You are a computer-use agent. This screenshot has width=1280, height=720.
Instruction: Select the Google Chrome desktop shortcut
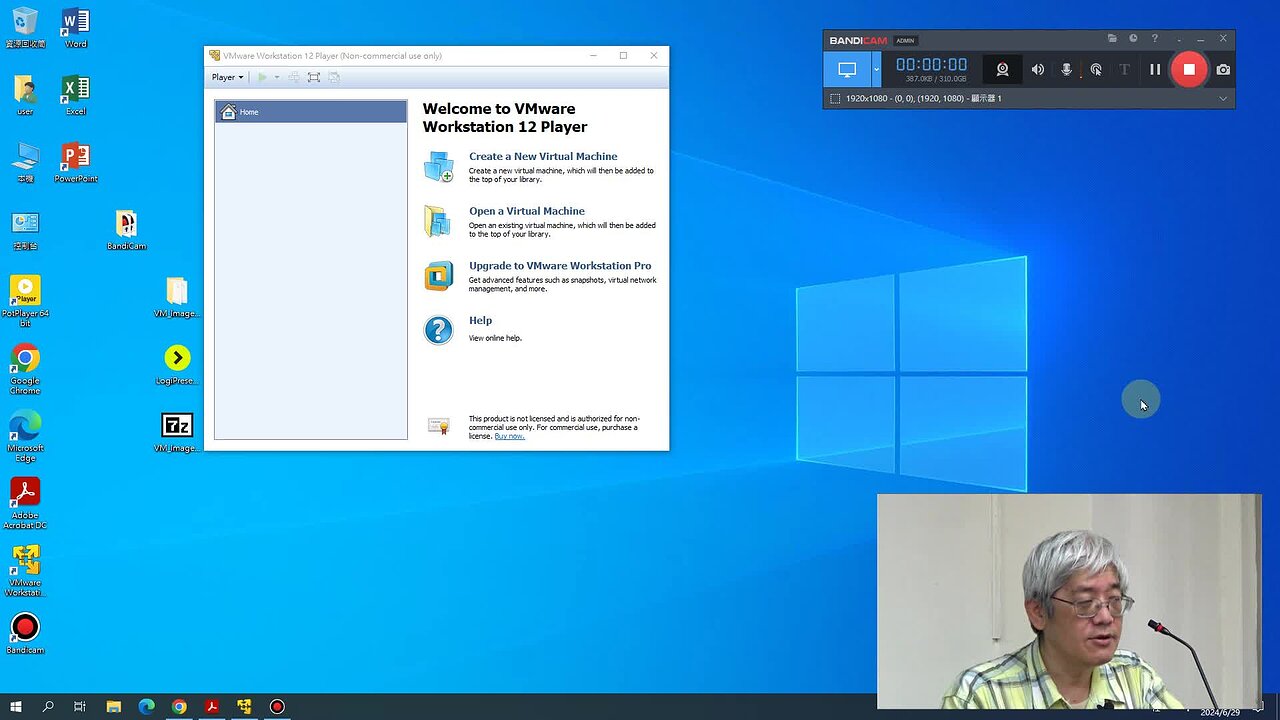[25, 369]
